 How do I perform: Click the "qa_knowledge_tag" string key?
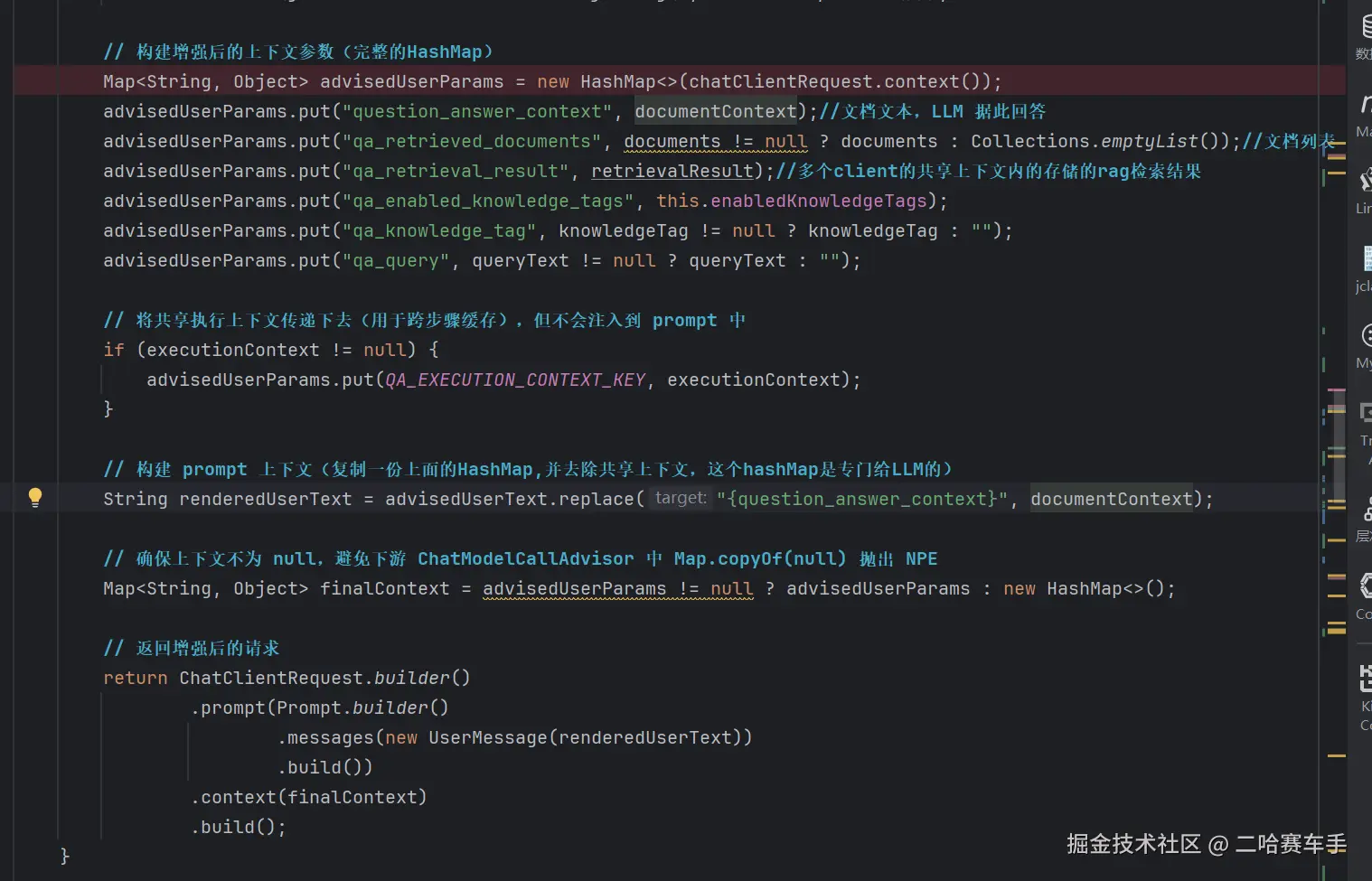[x=439, y=230]
